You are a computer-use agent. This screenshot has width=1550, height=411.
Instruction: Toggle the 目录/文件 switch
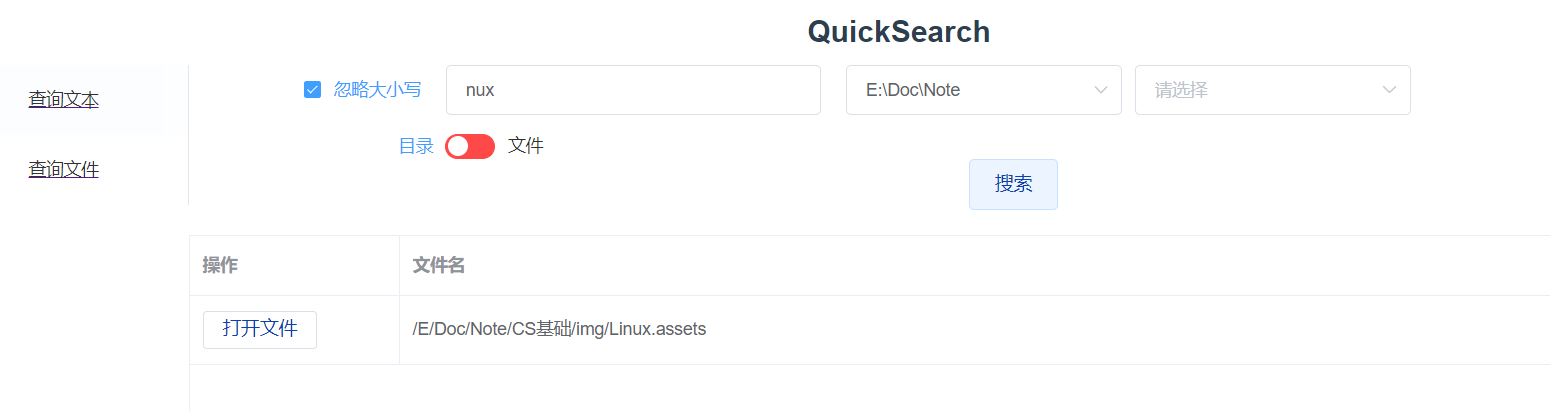(470, 146)
